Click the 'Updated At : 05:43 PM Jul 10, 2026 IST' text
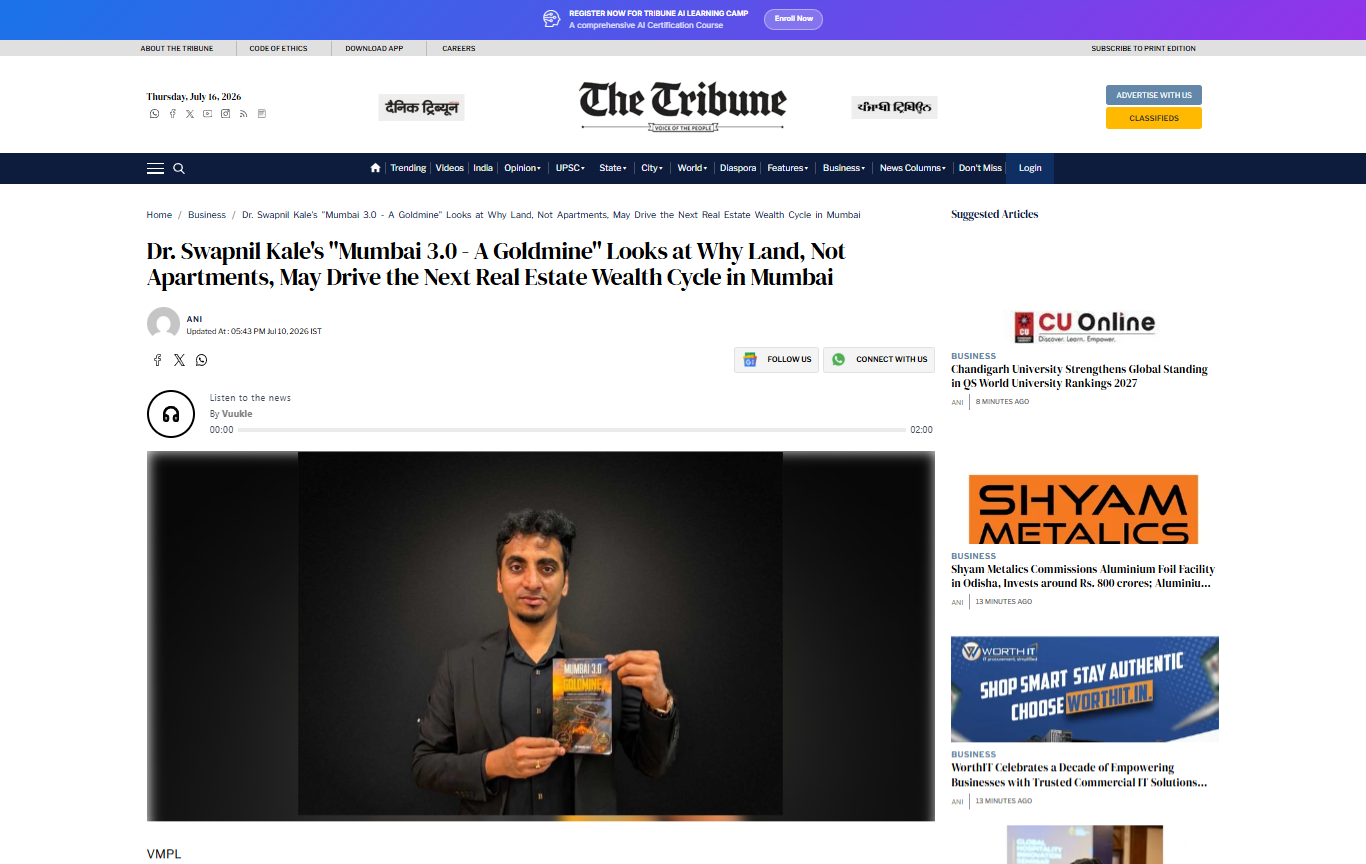 click(x=254, y=331)
